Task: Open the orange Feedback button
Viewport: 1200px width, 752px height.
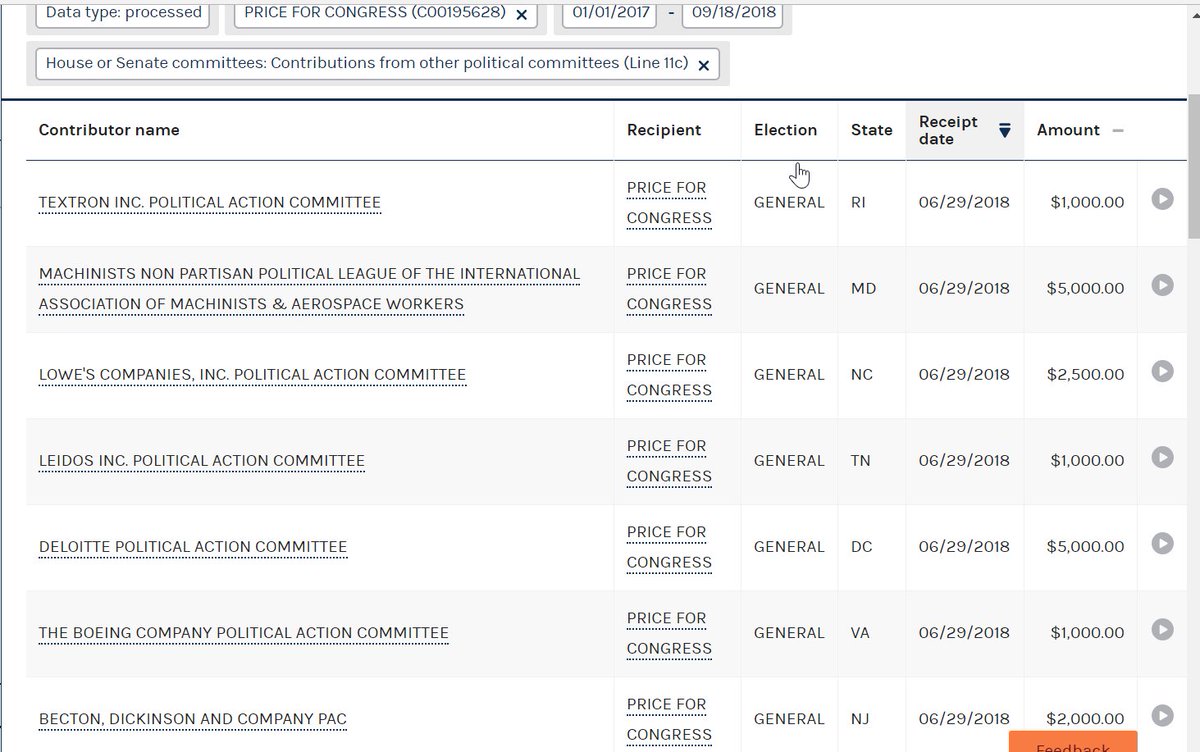Action: 1072,742
